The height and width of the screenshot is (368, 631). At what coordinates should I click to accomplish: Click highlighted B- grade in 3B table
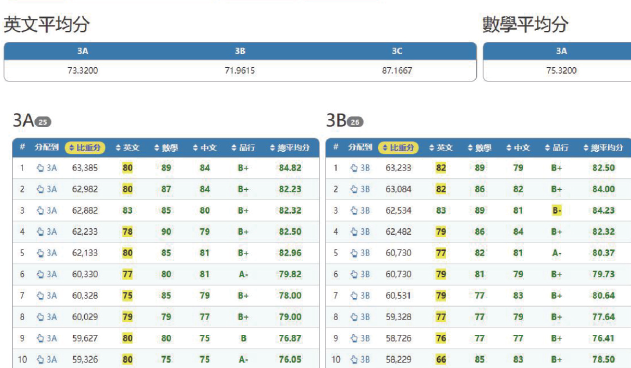pos(557,211)
